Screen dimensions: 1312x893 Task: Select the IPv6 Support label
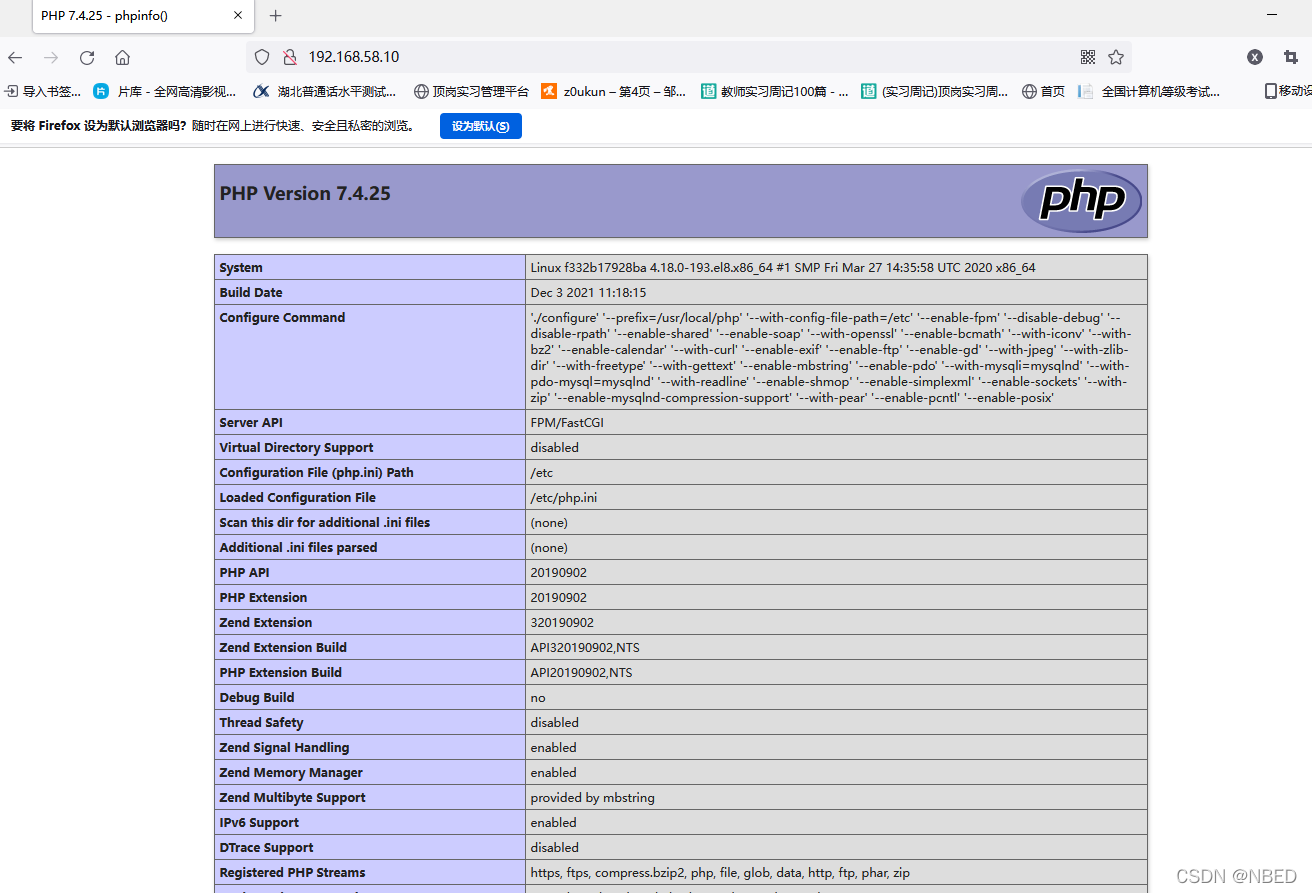[260, 823]
